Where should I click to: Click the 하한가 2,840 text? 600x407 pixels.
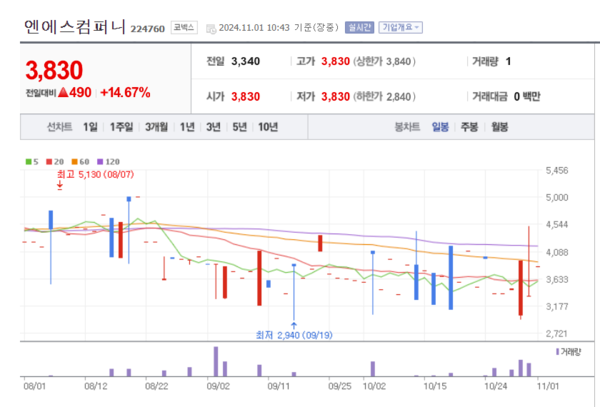(384, 97)
